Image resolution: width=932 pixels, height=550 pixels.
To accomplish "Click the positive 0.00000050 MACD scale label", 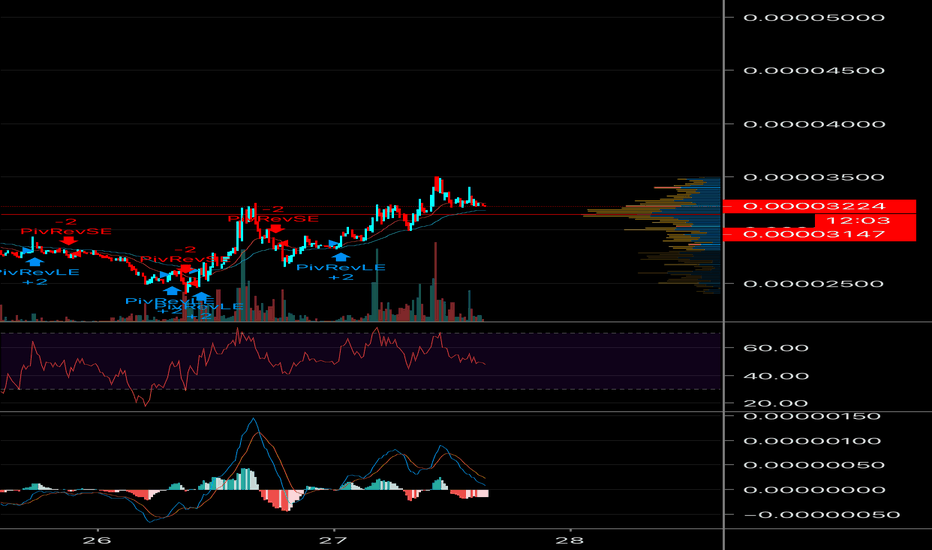I will coord(812,465).
